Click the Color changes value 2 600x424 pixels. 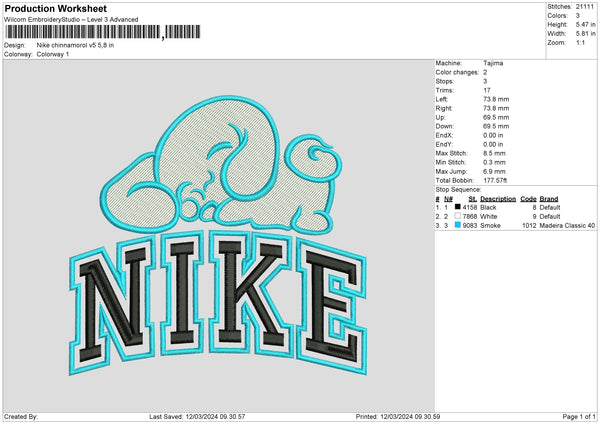(x=485, y=72)
